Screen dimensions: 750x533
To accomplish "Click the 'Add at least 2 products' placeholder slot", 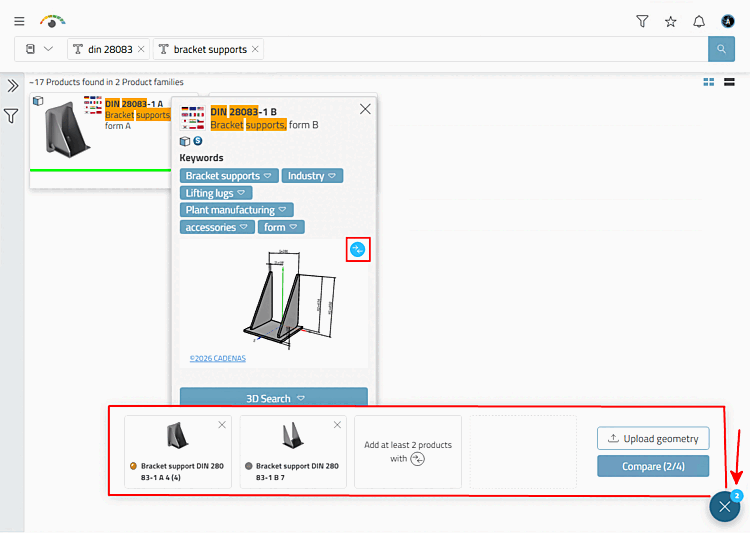I will point(408,452).
